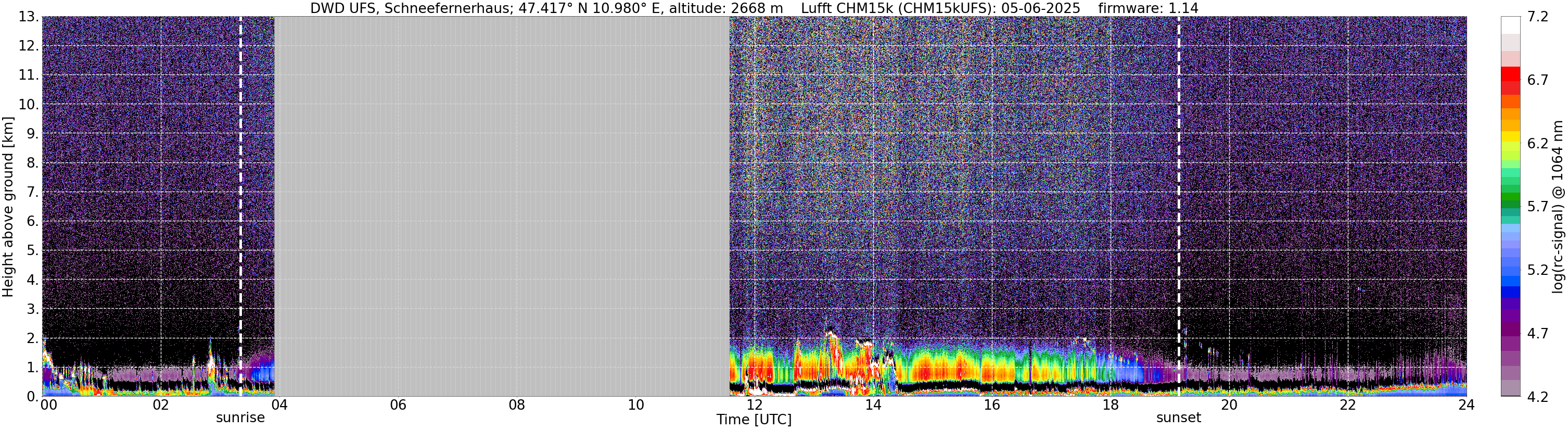Click the y-axis tick label 5.
The image size is (1568, 430).
point(33,251)
